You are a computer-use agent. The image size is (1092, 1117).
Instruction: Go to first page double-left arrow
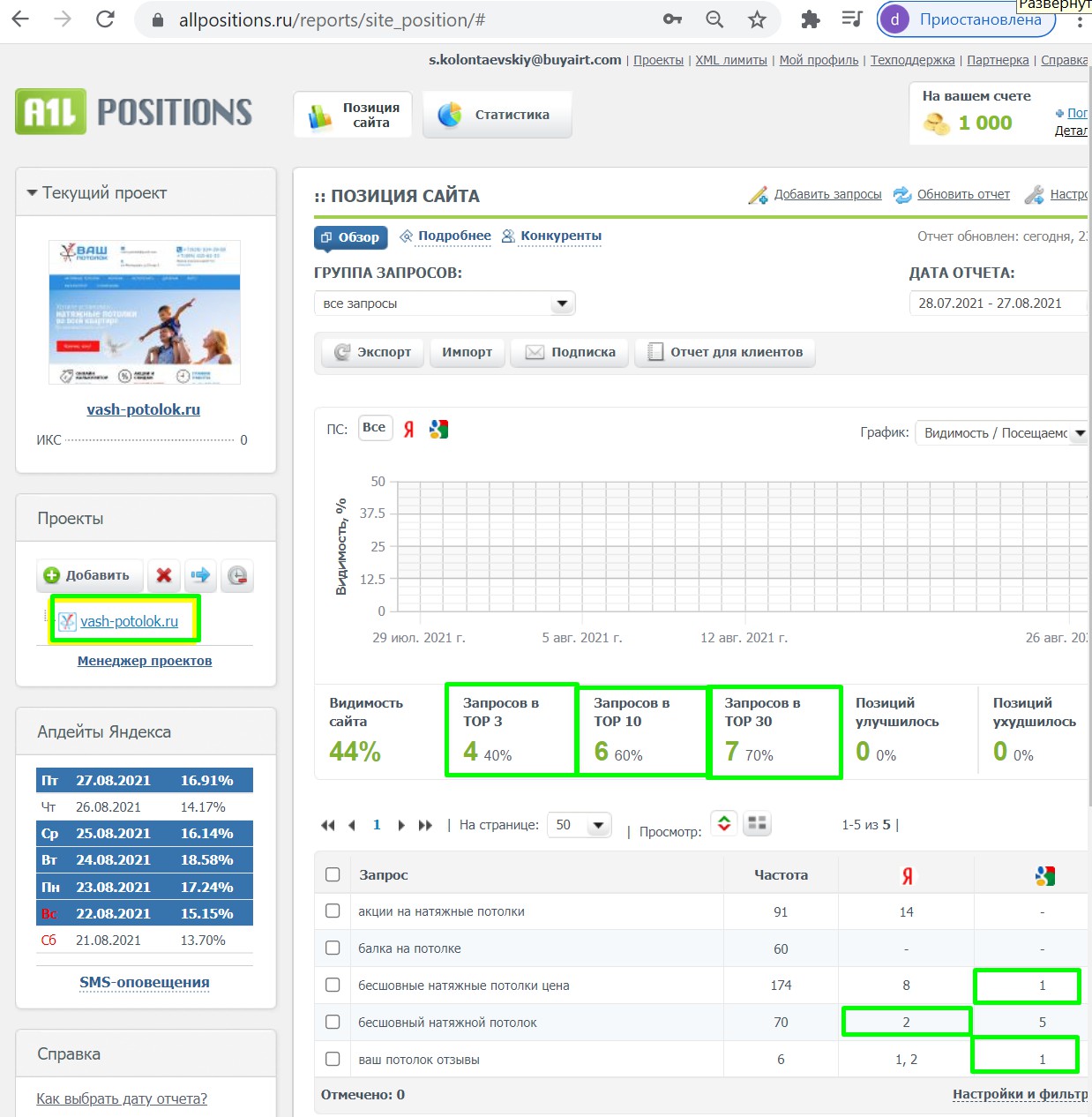[328, 826]
